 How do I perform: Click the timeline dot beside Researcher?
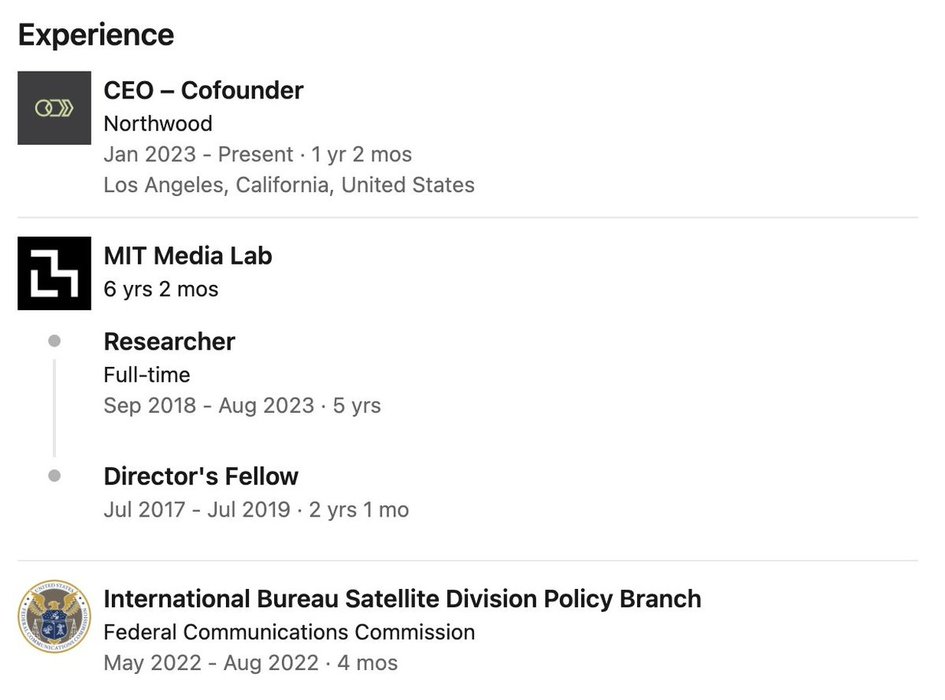point(54,341)
